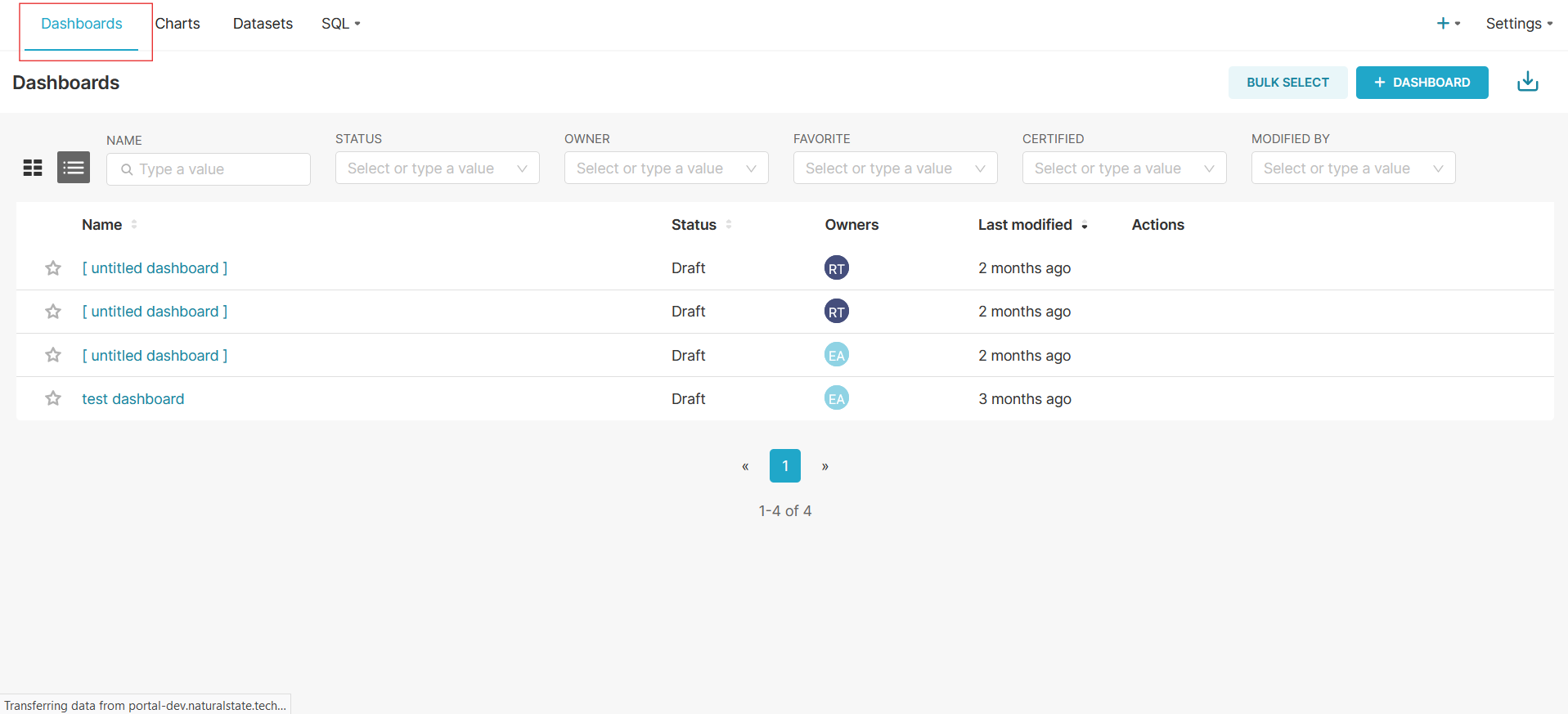The image size is (1568, 714).
Task: Focus the NAME search field
Action: (209, 169)
